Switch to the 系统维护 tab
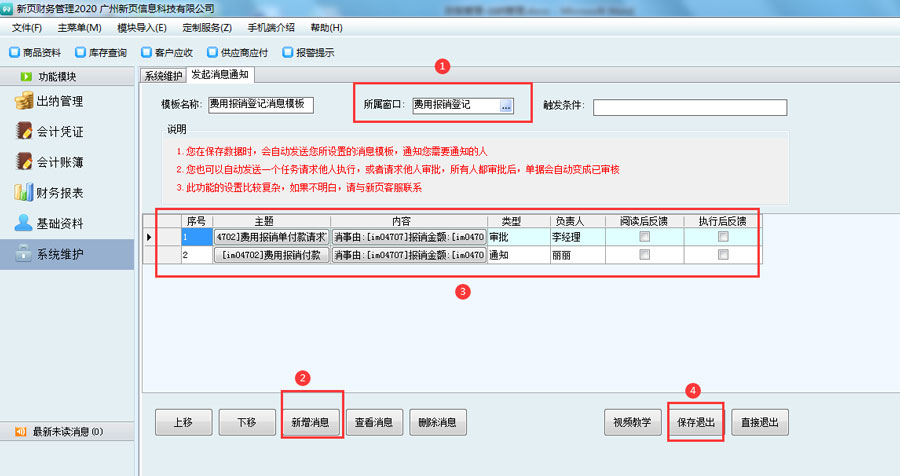The image size is (900, 476). 163,75
